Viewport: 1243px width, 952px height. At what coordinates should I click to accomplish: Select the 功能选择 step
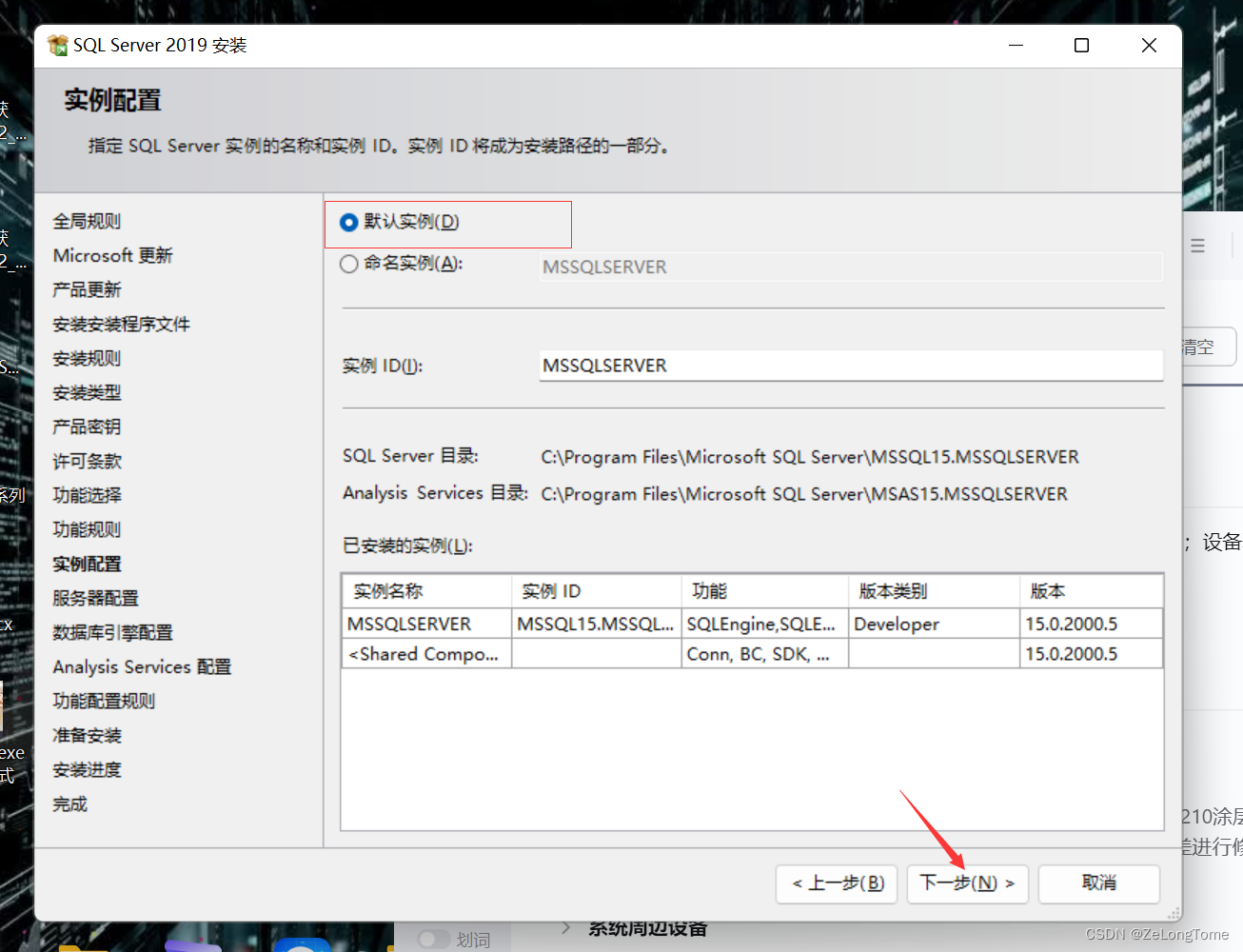(87, 495)
